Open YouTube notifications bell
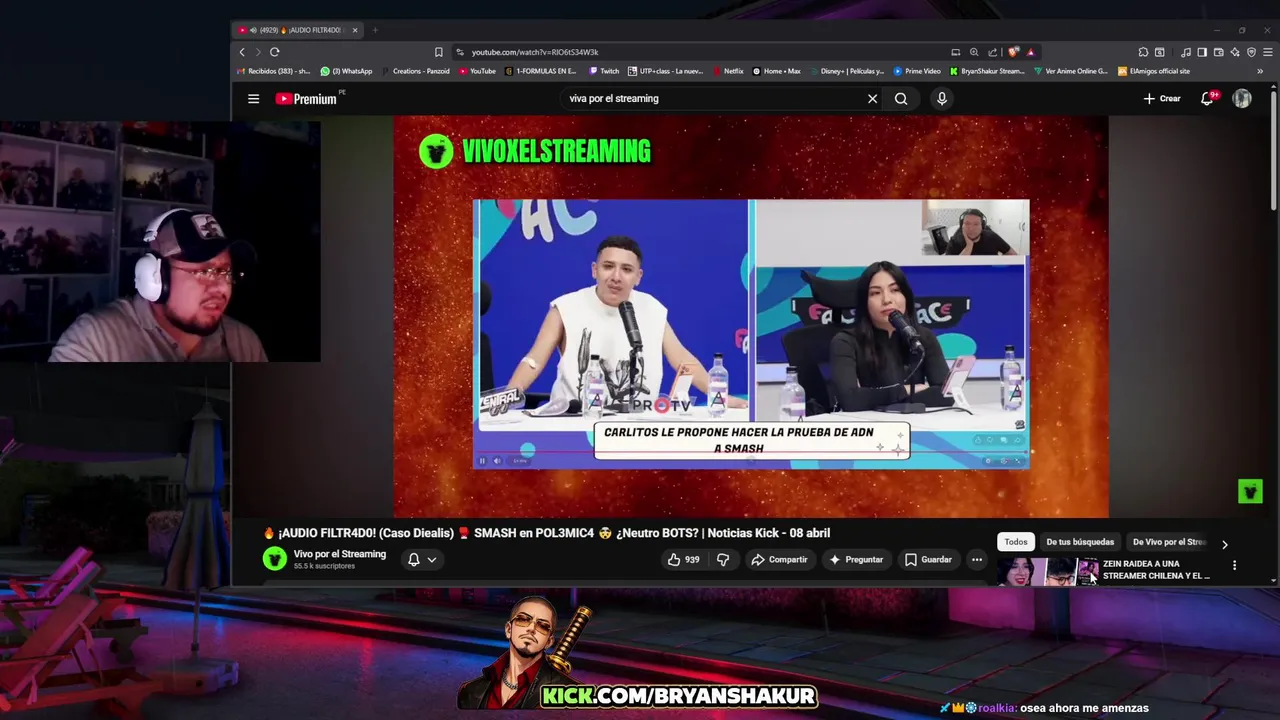 [1207, 98]
